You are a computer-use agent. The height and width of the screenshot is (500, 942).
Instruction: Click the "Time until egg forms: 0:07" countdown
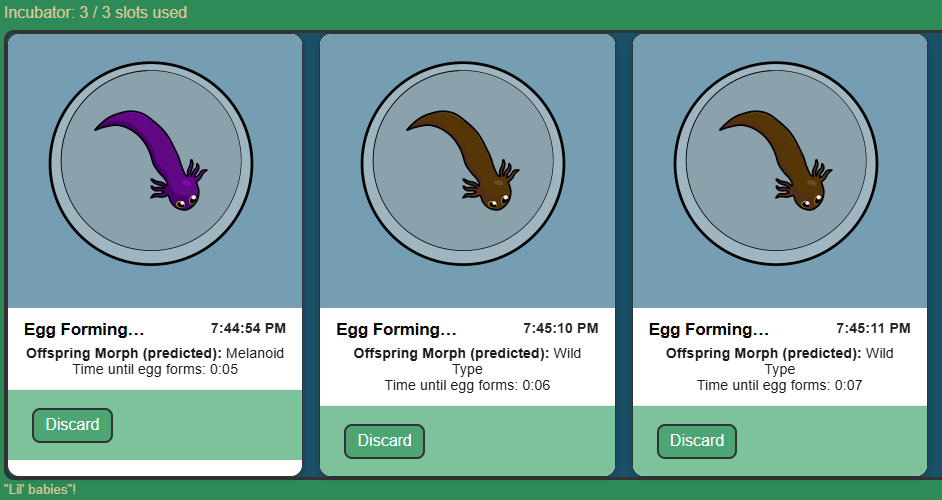(780, 385)
